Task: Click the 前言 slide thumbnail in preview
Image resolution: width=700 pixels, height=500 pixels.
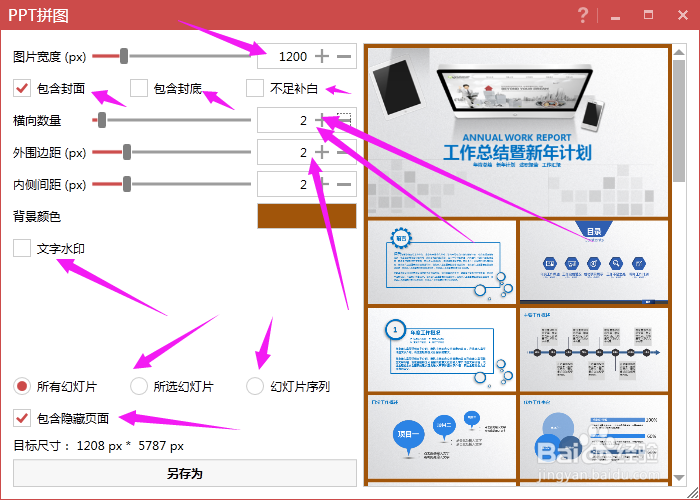Action: (x=442, y=262)
